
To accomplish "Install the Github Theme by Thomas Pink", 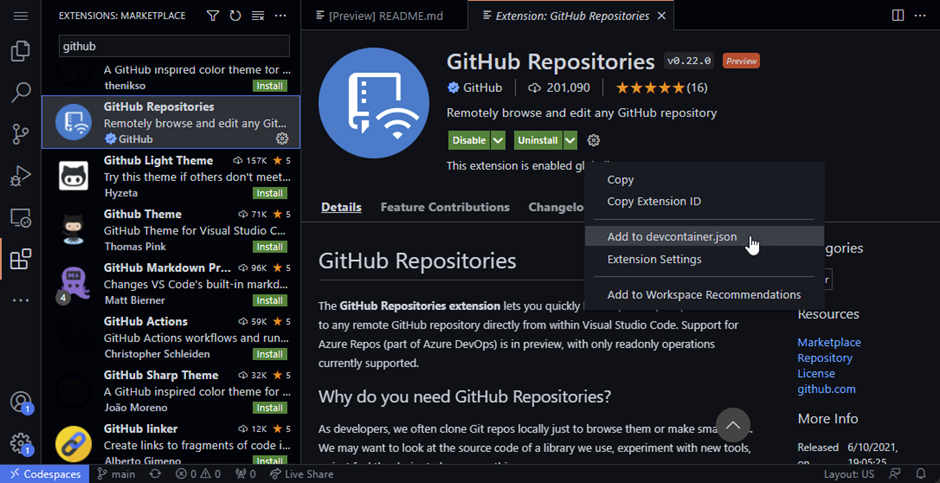I will [x=270, y=247].
